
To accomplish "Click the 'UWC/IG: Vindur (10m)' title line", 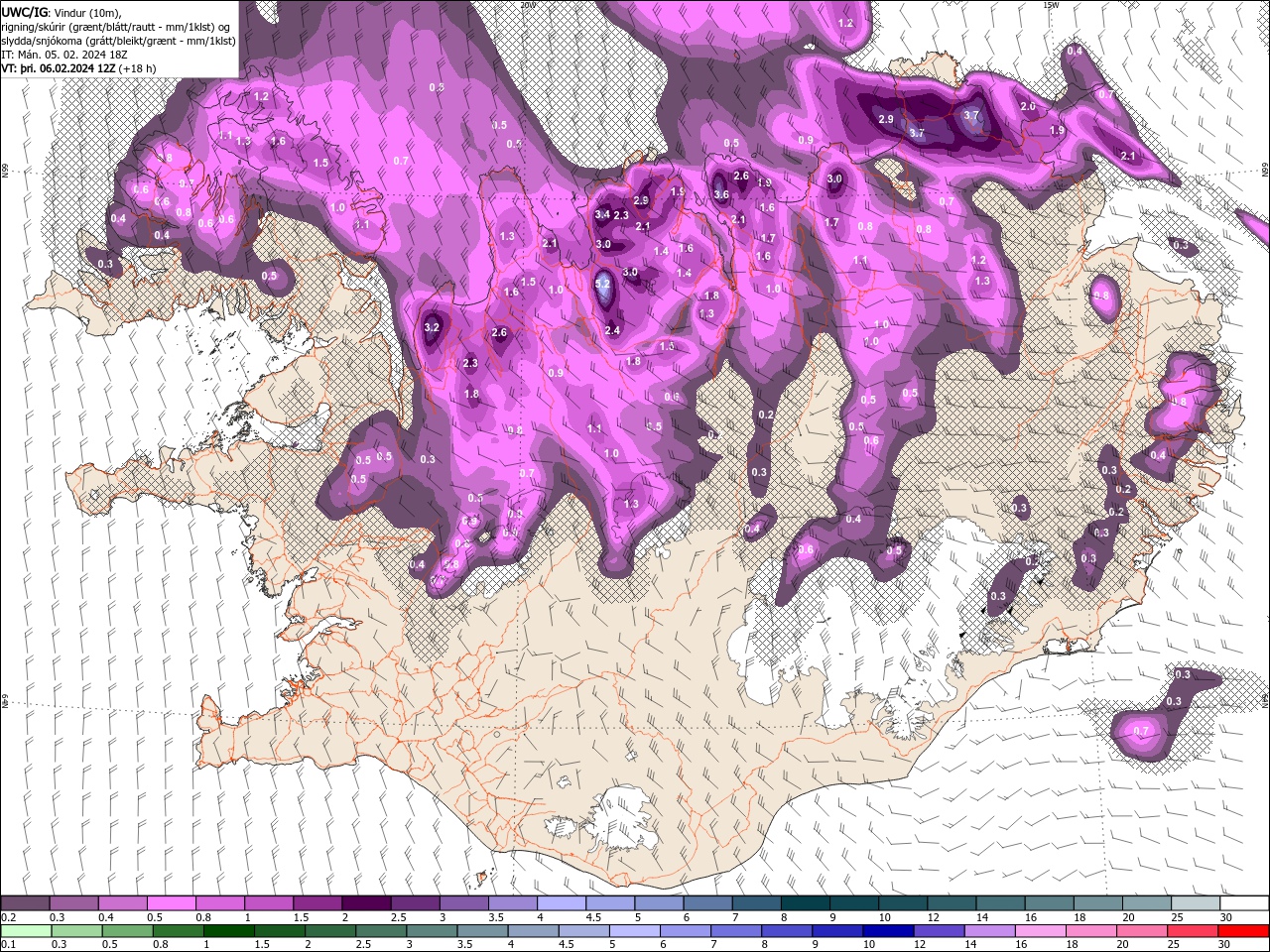I will pyautogui.click(x=62, y=12).
